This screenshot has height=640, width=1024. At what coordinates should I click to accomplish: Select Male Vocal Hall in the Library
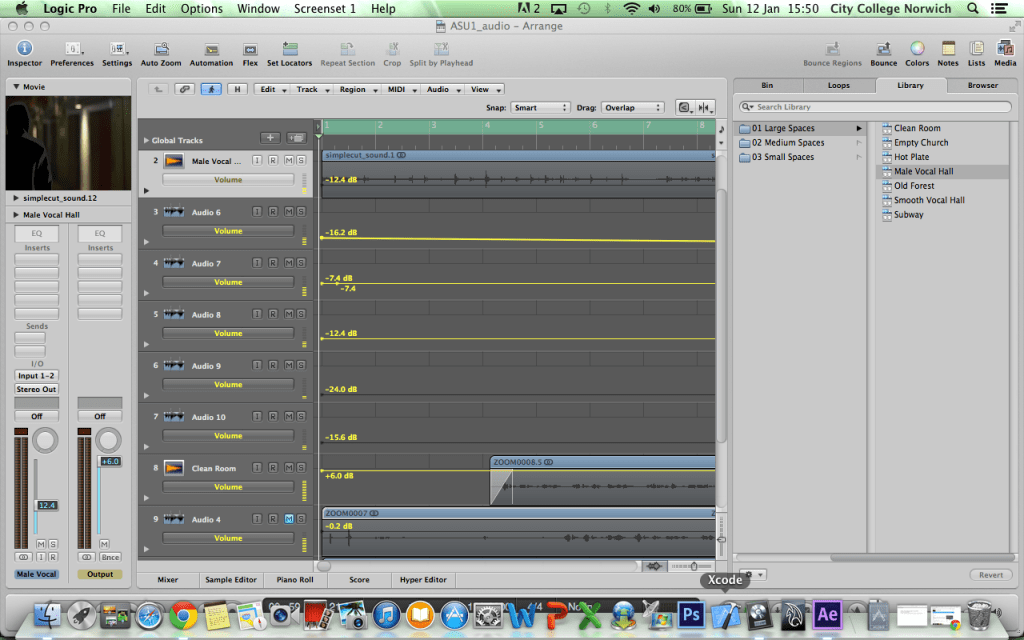[x=922, y=170]
